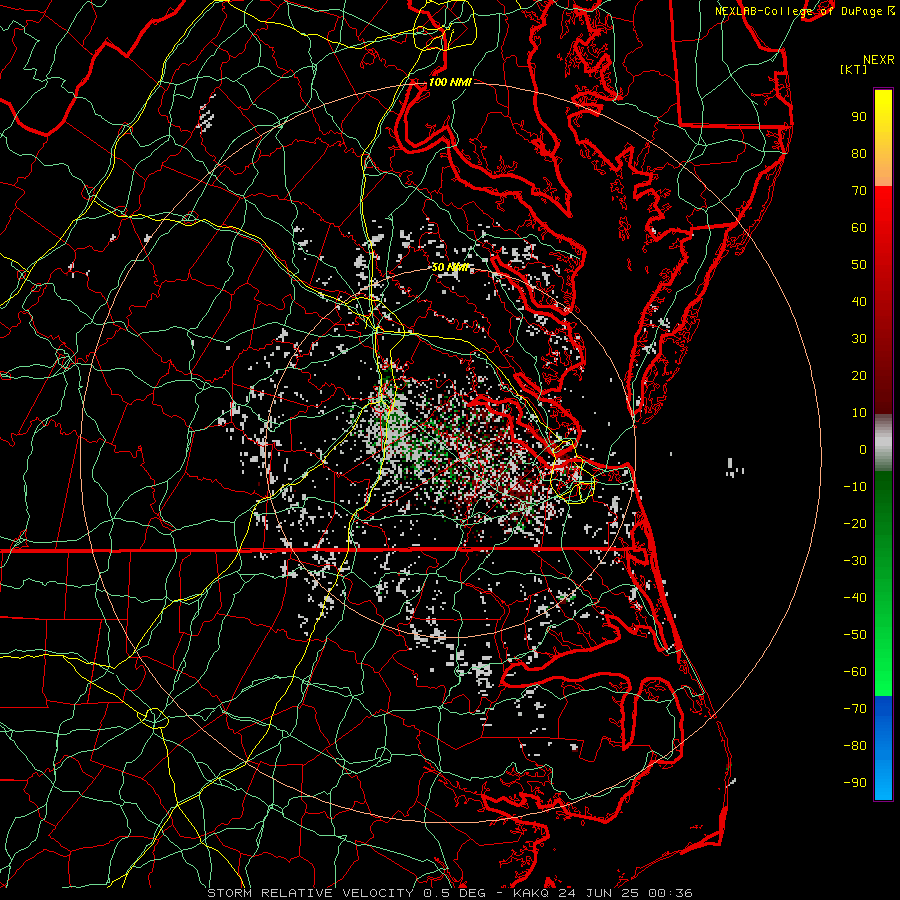Click the -90 value on velocity scale
This screenshot has width=900, height=900.
coord(855,783)
